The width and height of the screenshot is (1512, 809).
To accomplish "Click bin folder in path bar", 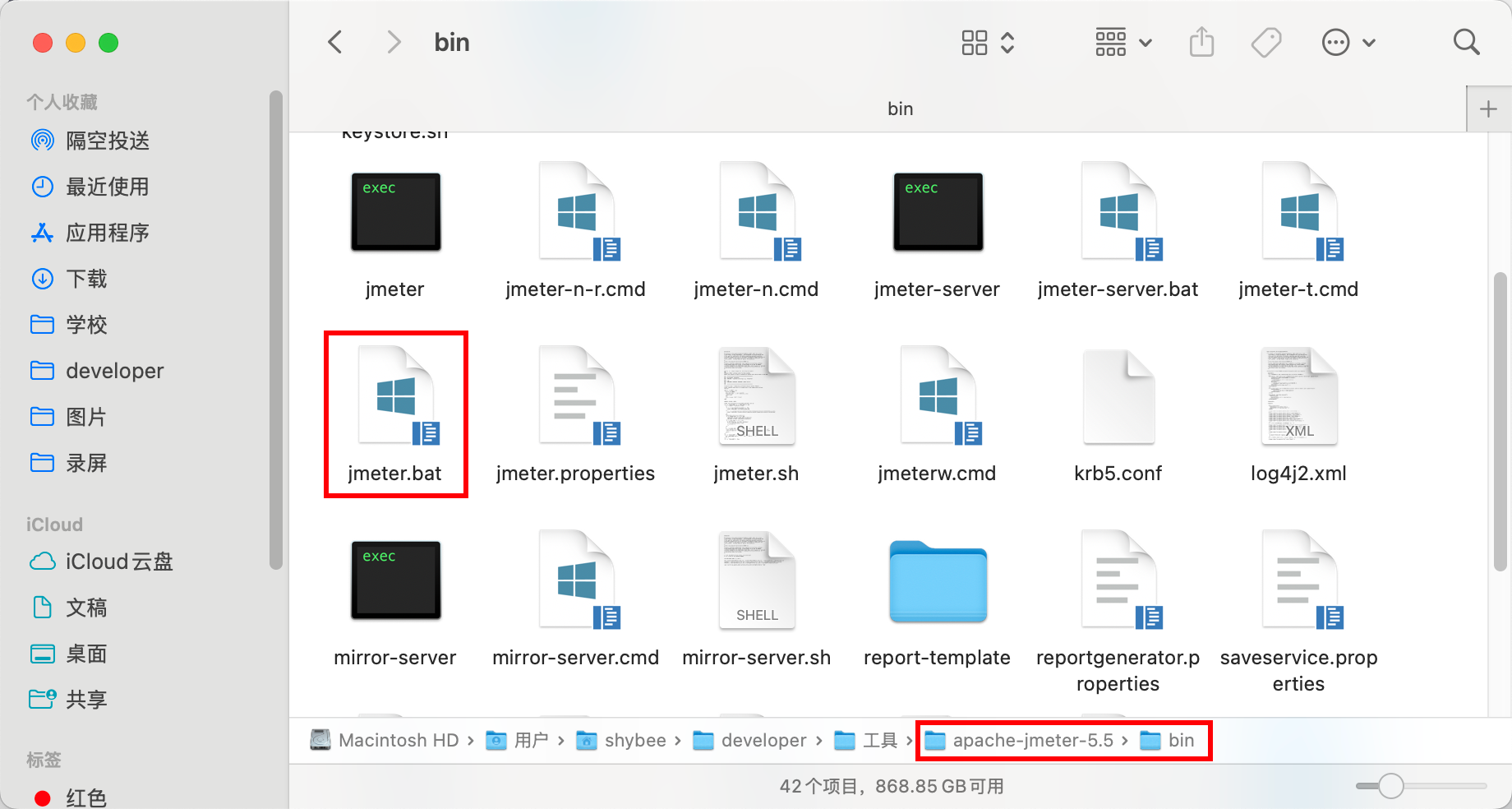I will (x=1167, y=740).
